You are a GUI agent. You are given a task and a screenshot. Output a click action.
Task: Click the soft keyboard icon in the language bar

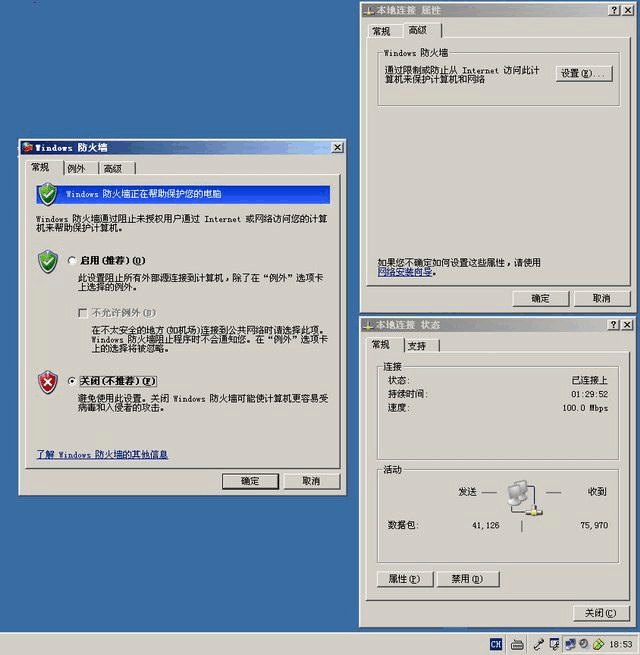[517, 644]
